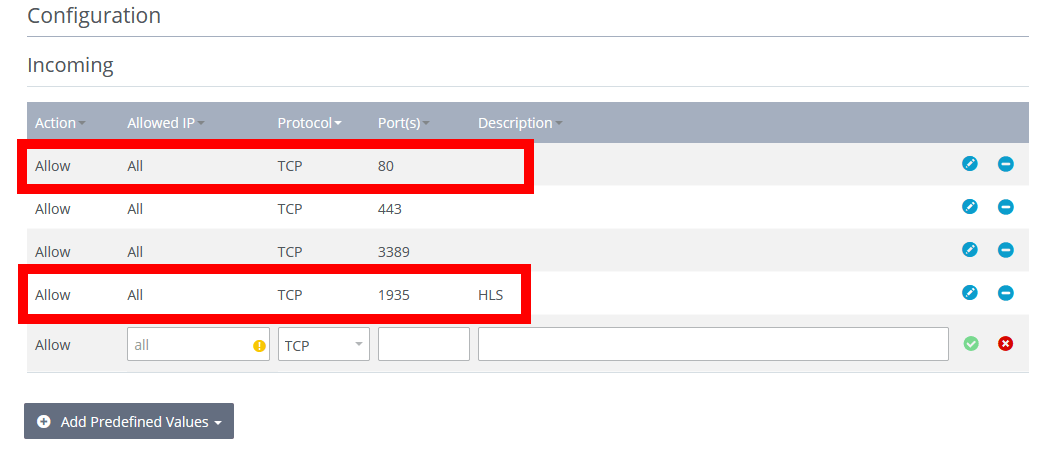1054x463 pixels.
Task: Sort by Port(s) column header
Action: pos(403,123)
